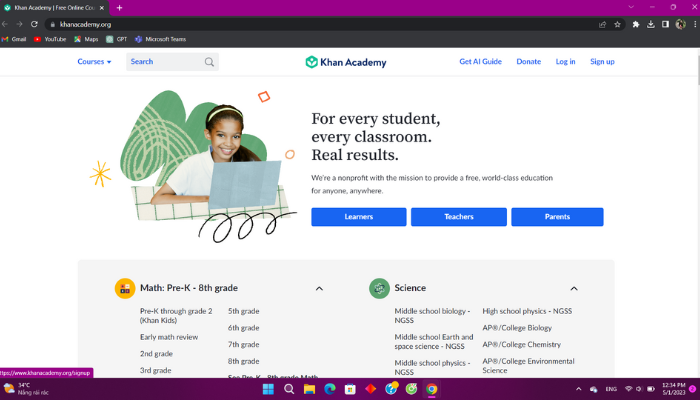
Task: Click the Parents button
Action: pos(557,217)
